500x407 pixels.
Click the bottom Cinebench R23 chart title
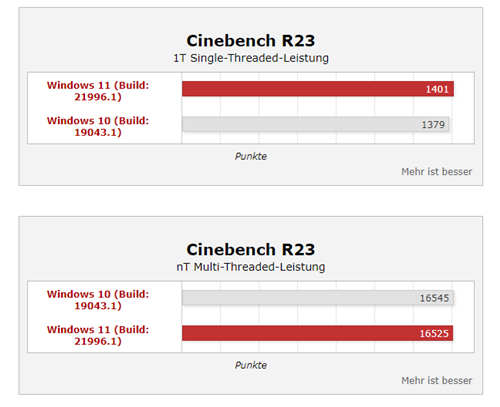(251, 250)
